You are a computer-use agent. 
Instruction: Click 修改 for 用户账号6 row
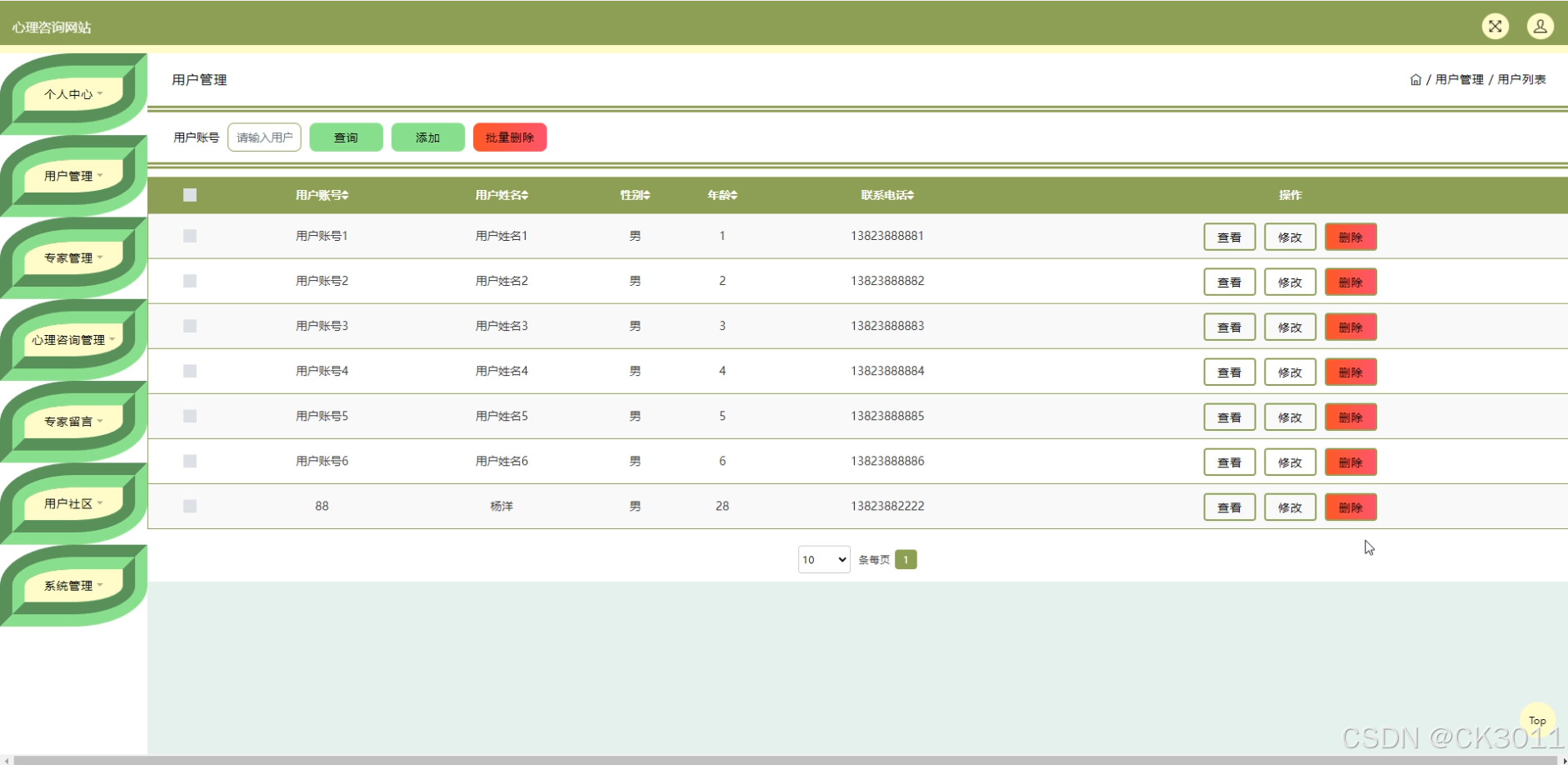tap(1290, 462)
